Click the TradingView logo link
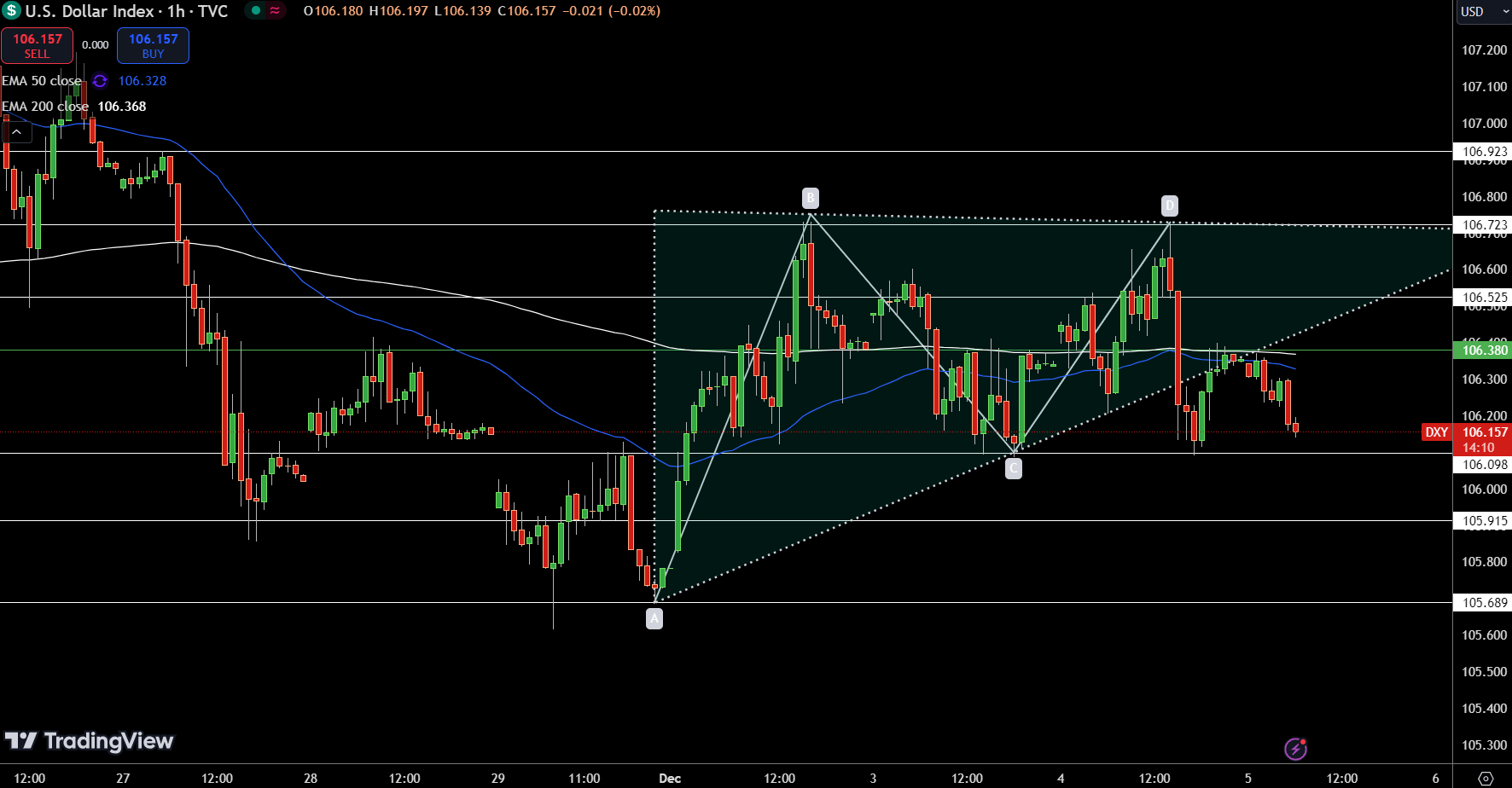Viewport: 1512px width, 788px height. point(89,741)
